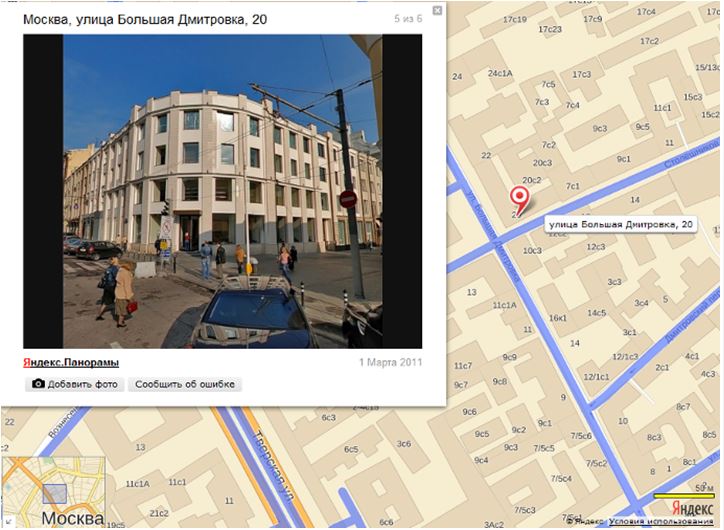Show previous photo via left black bar
Screen dimensions: 724x530
click(x=42, y=191)
